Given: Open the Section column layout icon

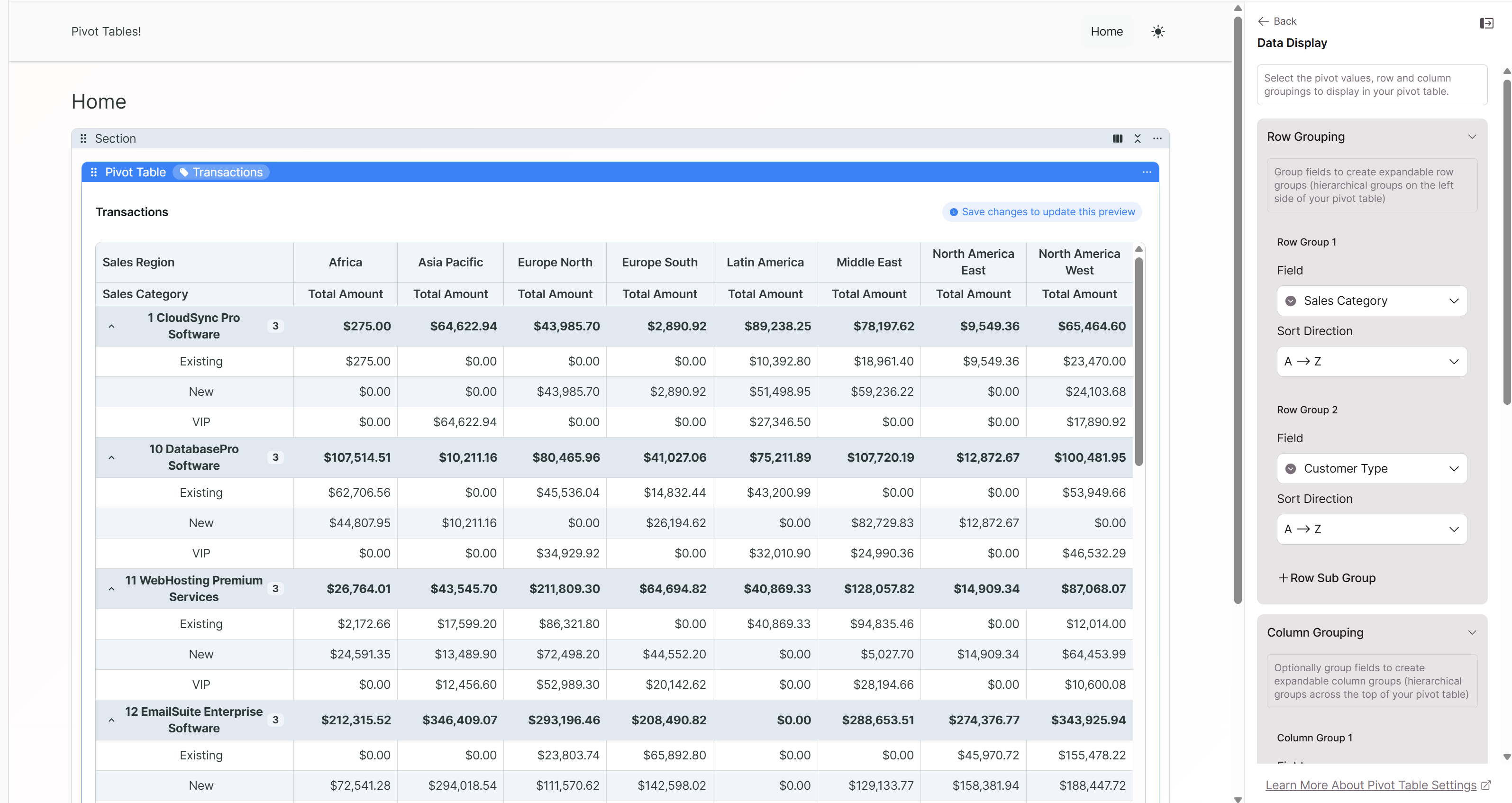Looking at the screenshot, I should (1117, 138).
